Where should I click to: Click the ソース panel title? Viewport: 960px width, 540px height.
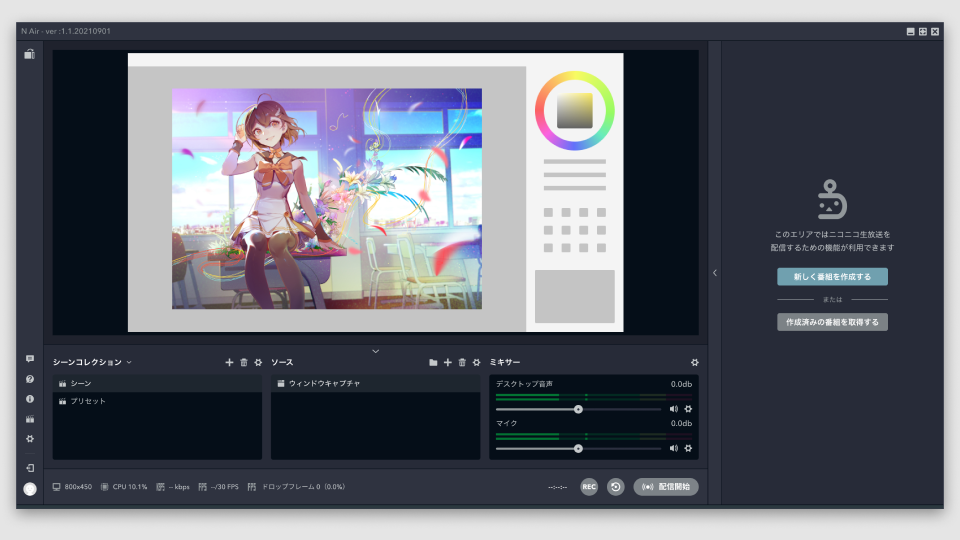click(282, 362)
